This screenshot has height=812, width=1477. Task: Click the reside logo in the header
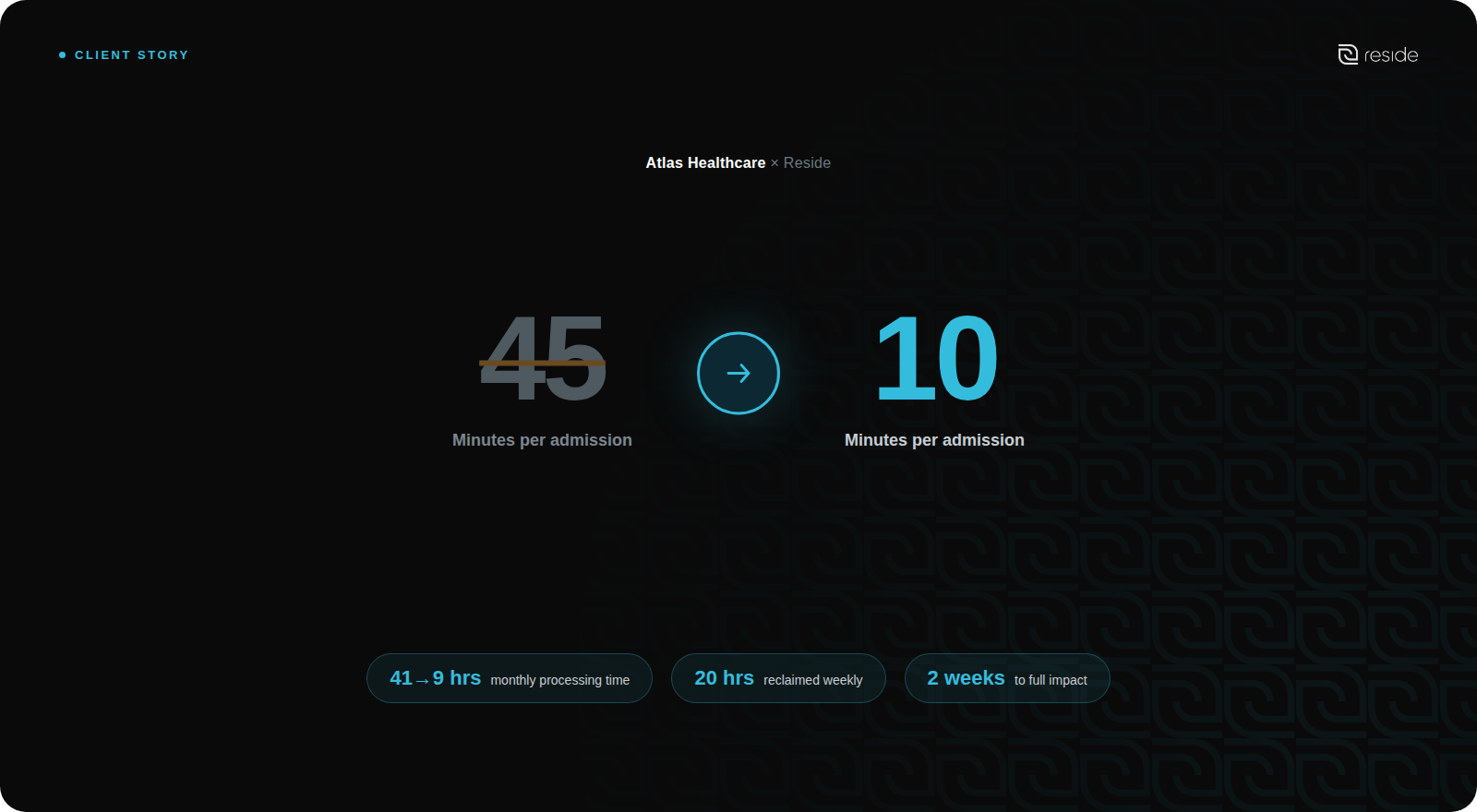tap(1378, 54)
